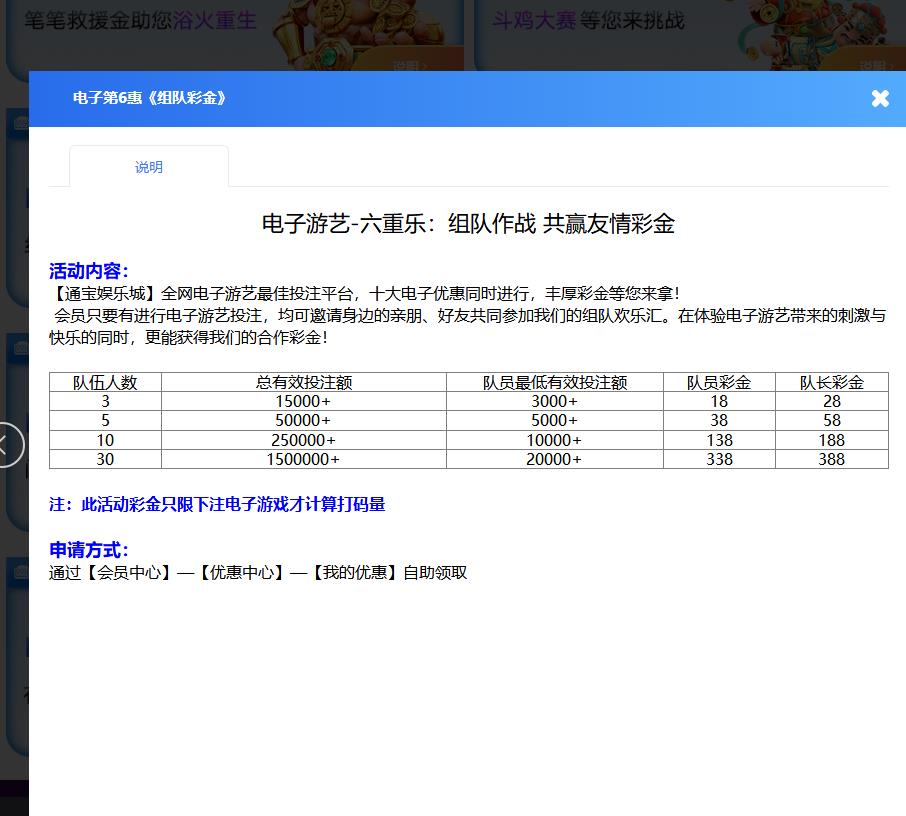
Task: Click the 队员彩金 column header
Action: click(x=719, y=382)
